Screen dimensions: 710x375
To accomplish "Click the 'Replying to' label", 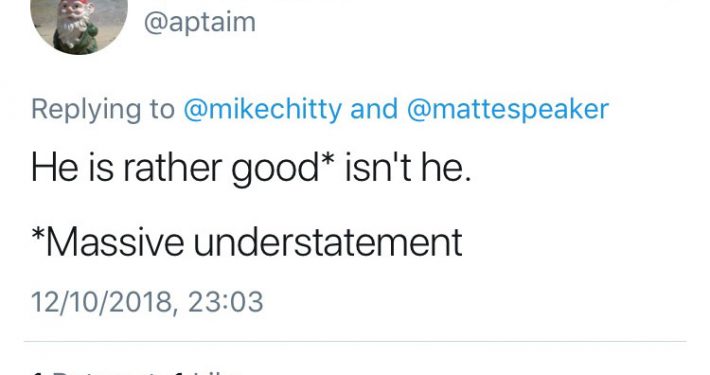I will click(103, 109).
